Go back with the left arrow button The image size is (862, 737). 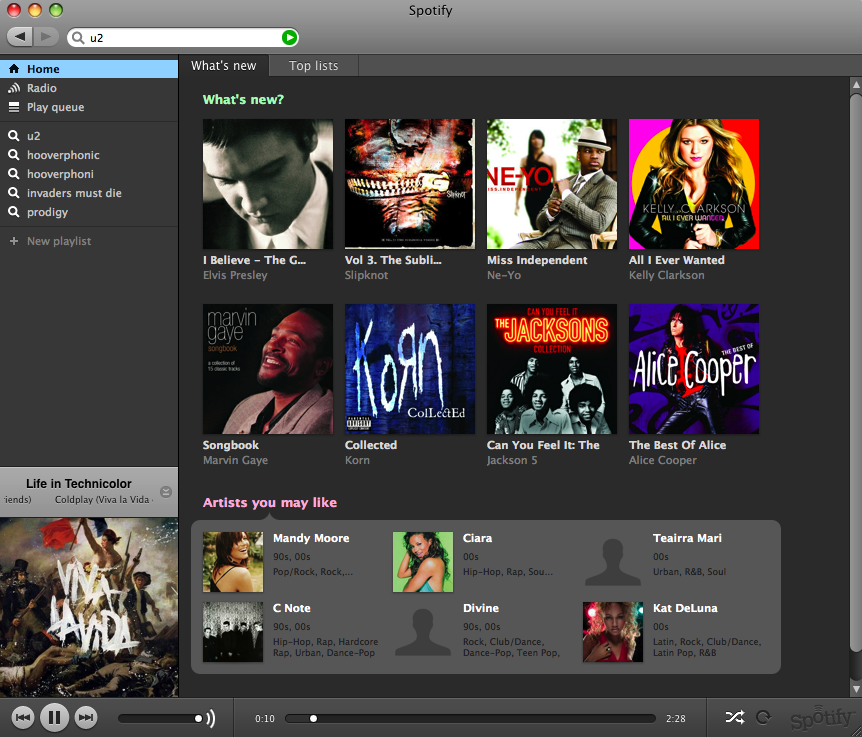tap(20, 37)
